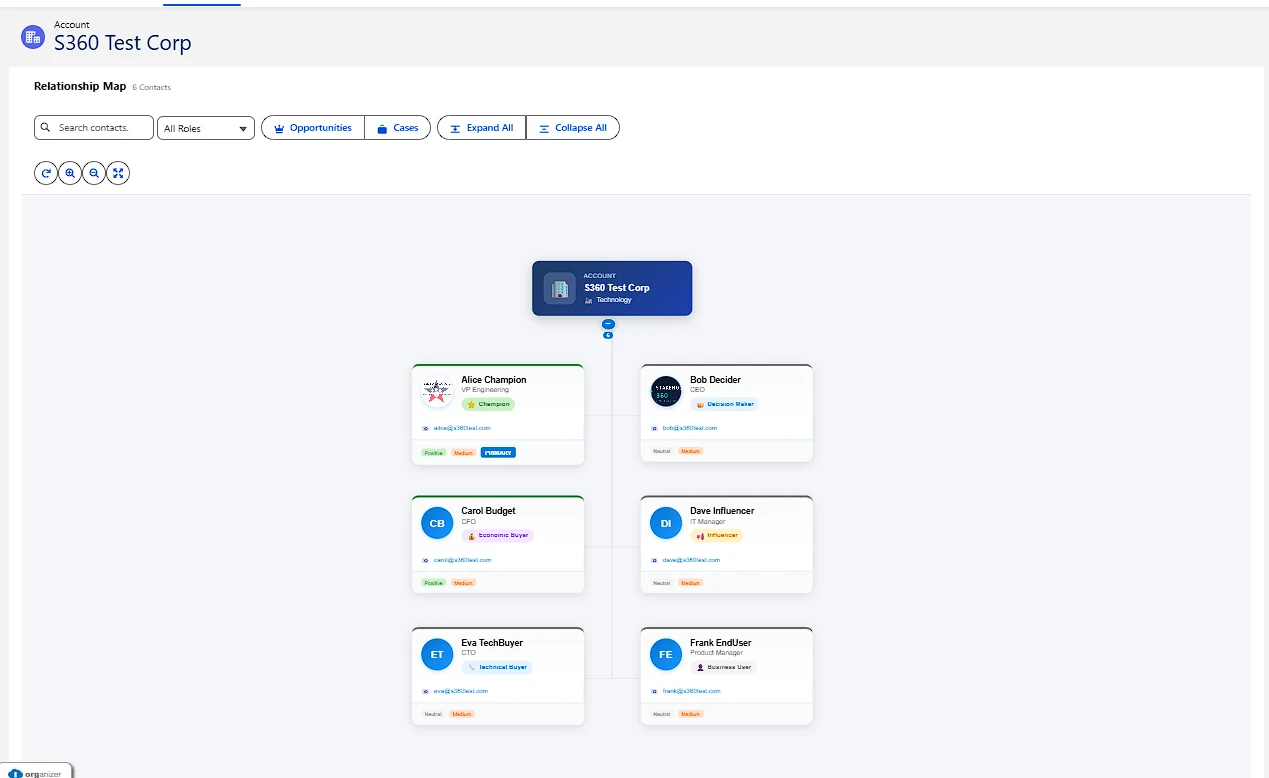Click the megaphone icon in Influencer badge
The width and height of the screenshot is (1269, 778).
(700, 536)
